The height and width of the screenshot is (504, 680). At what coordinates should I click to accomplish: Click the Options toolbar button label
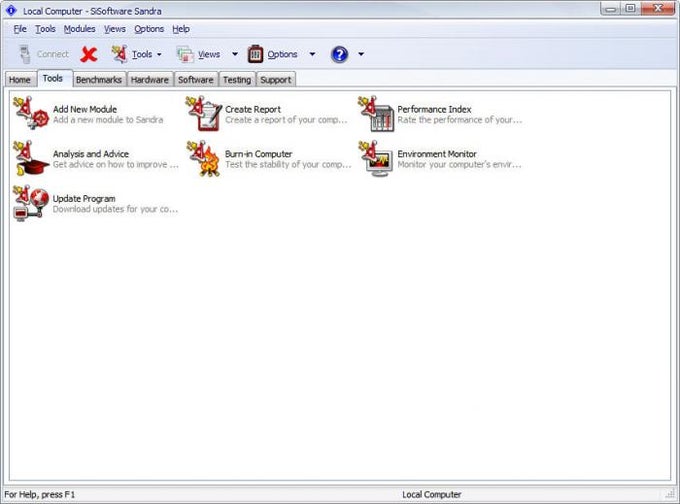pyautogui.click(x=282, y=55)
